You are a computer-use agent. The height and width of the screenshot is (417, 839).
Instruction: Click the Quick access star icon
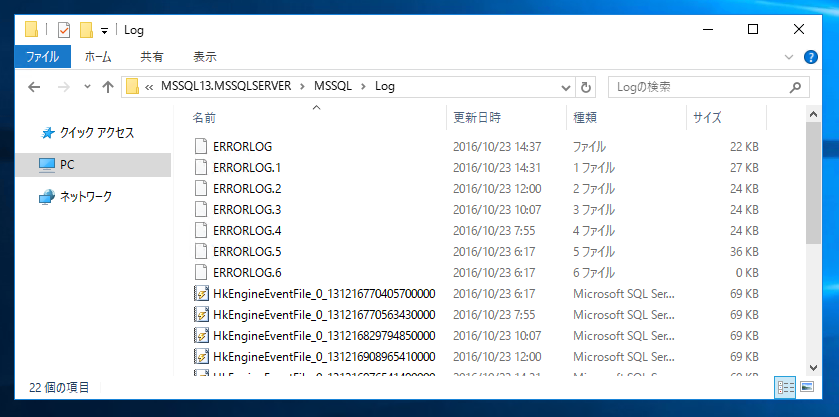pos(48,133)
